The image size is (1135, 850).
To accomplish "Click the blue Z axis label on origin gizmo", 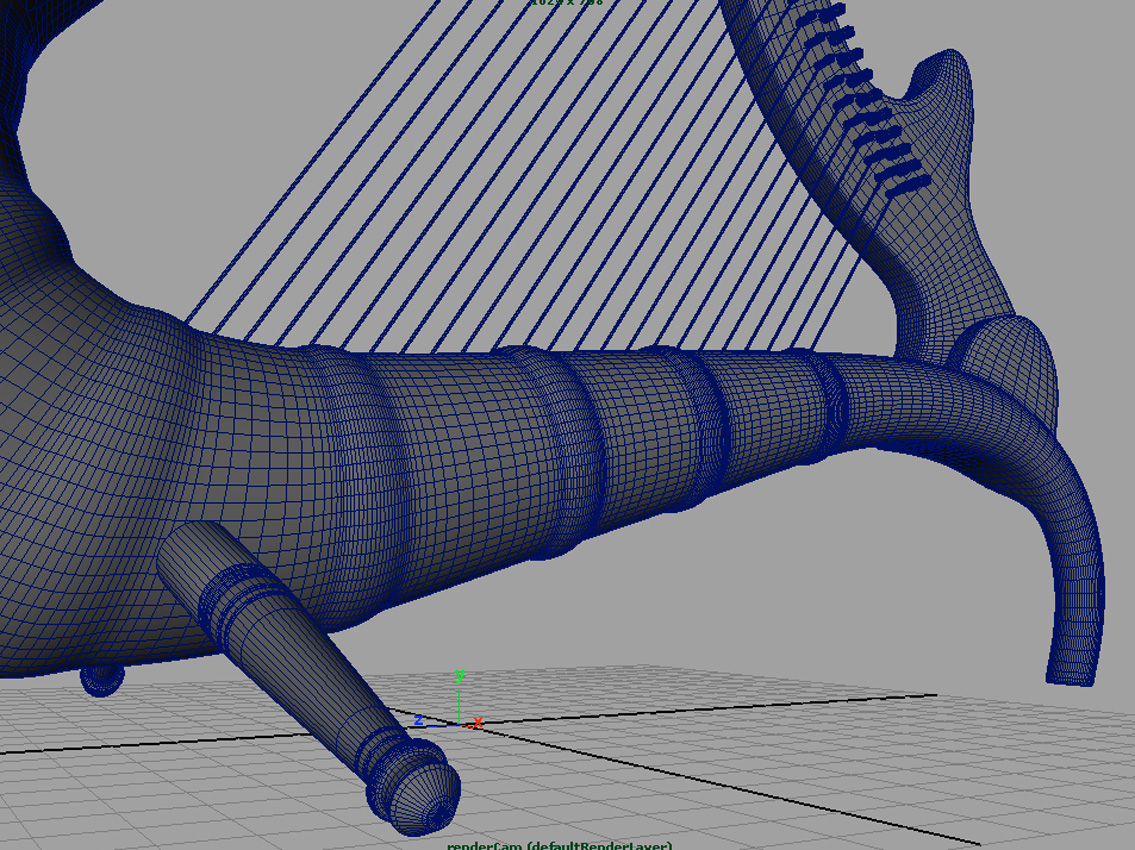I will [418, 720].
